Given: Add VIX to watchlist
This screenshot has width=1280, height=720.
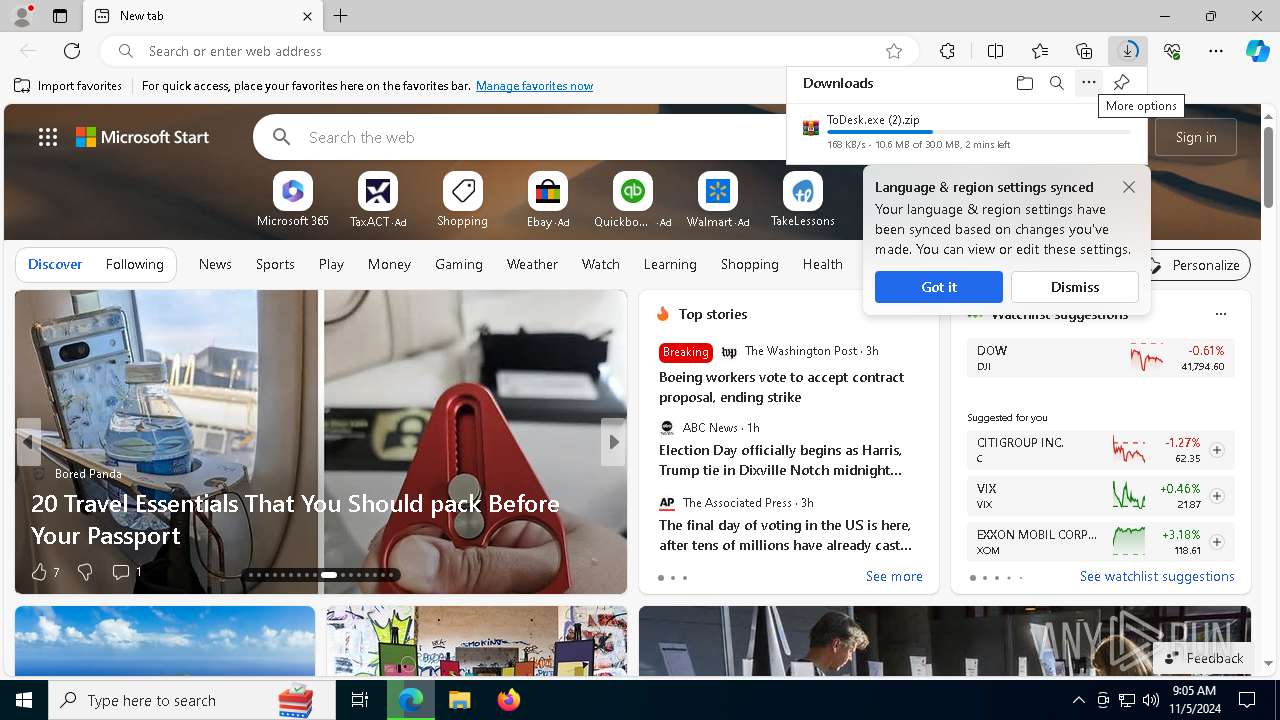Looking at the screenshot, I should click(1217, 496).
